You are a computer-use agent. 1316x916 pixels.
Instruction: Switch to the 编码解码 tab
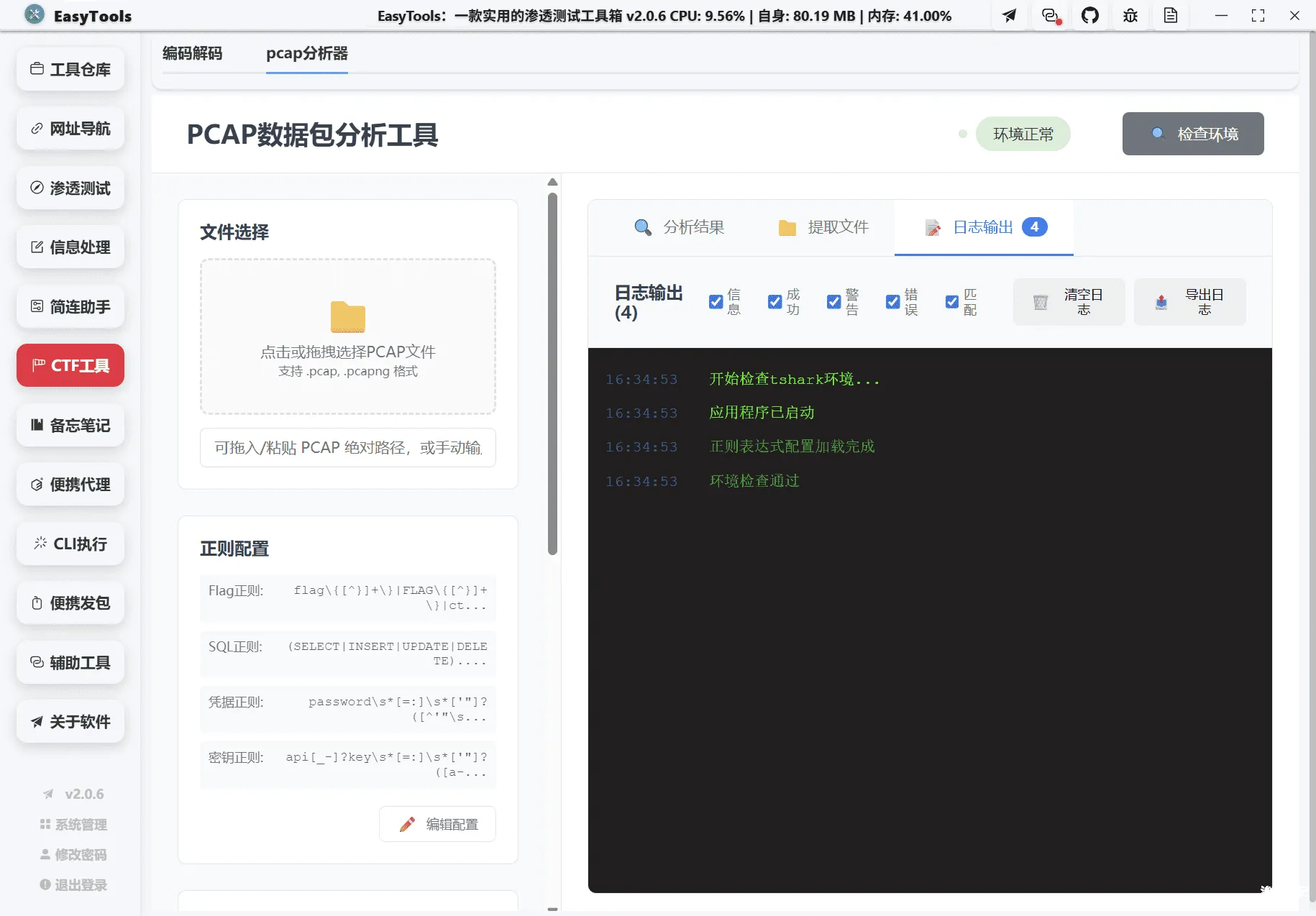click(x=192, y=53)
